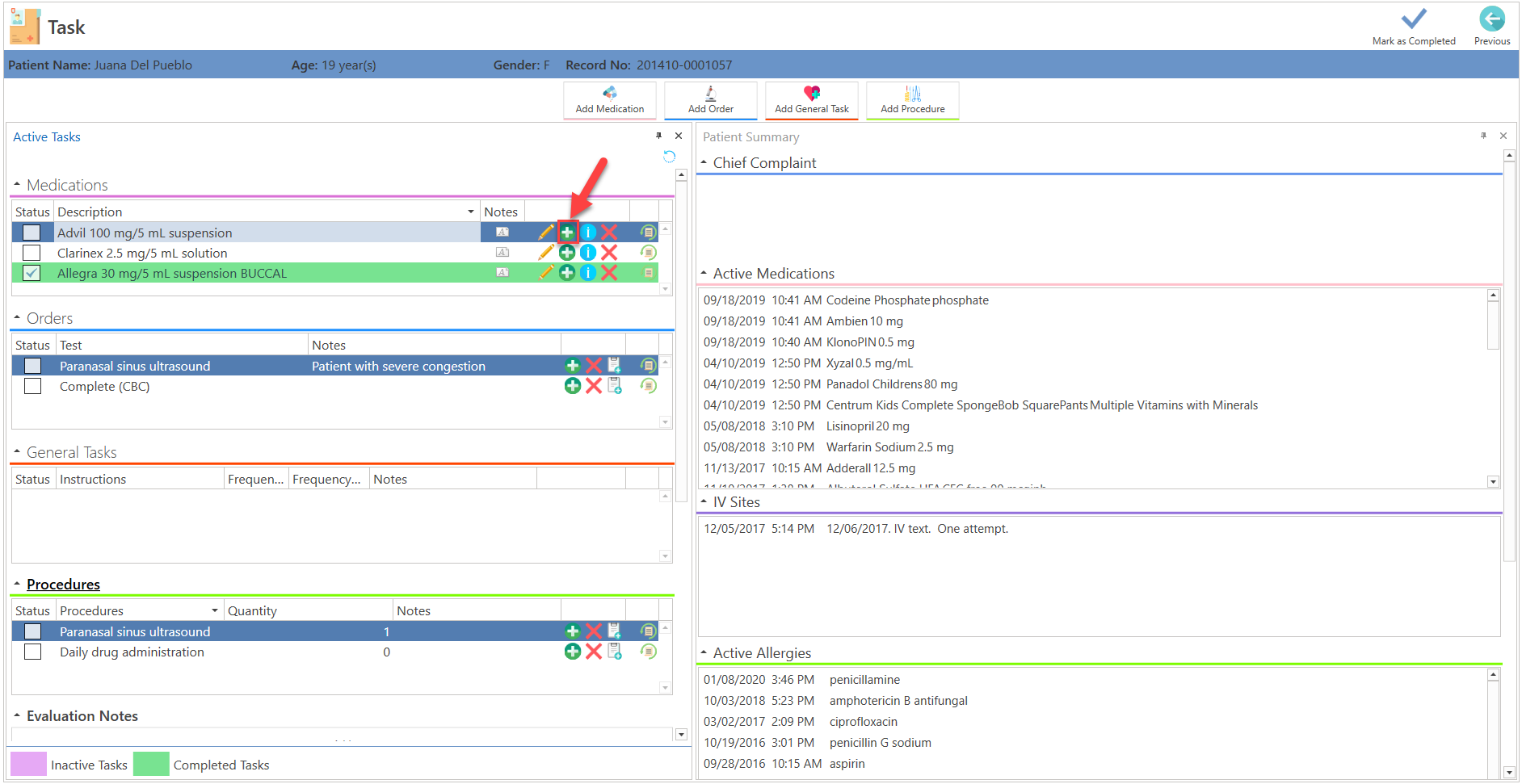1522x784 pixels.
Task: Click Add Procedure button
Action: pyautogui.click(x=913, y=100)
